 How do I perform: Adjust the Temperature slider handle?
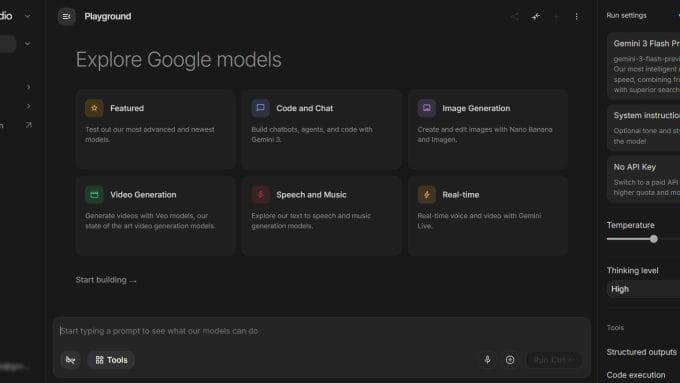tap(654, 239)
